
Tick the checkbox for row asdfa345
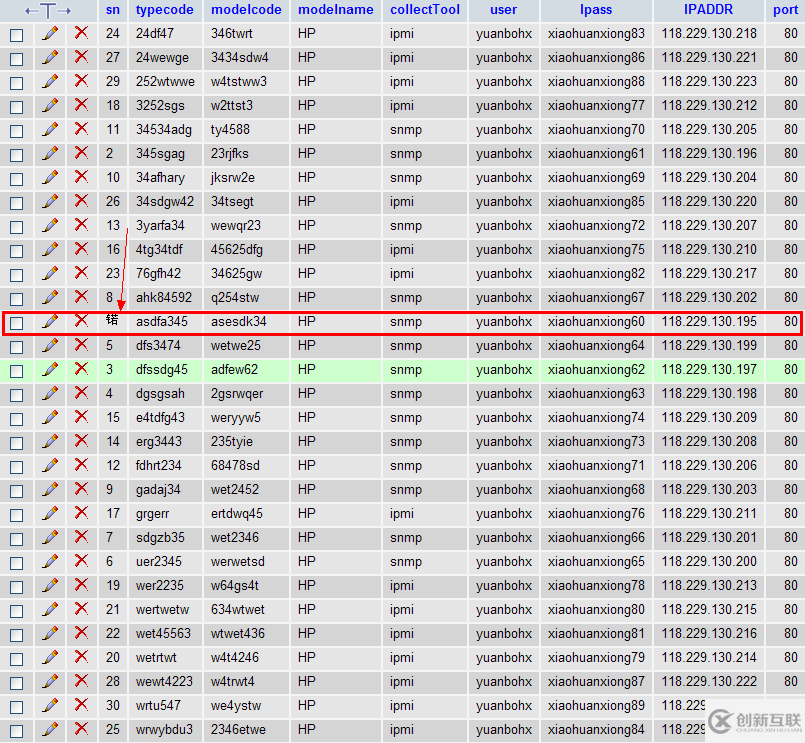click(x=16, y=323)
